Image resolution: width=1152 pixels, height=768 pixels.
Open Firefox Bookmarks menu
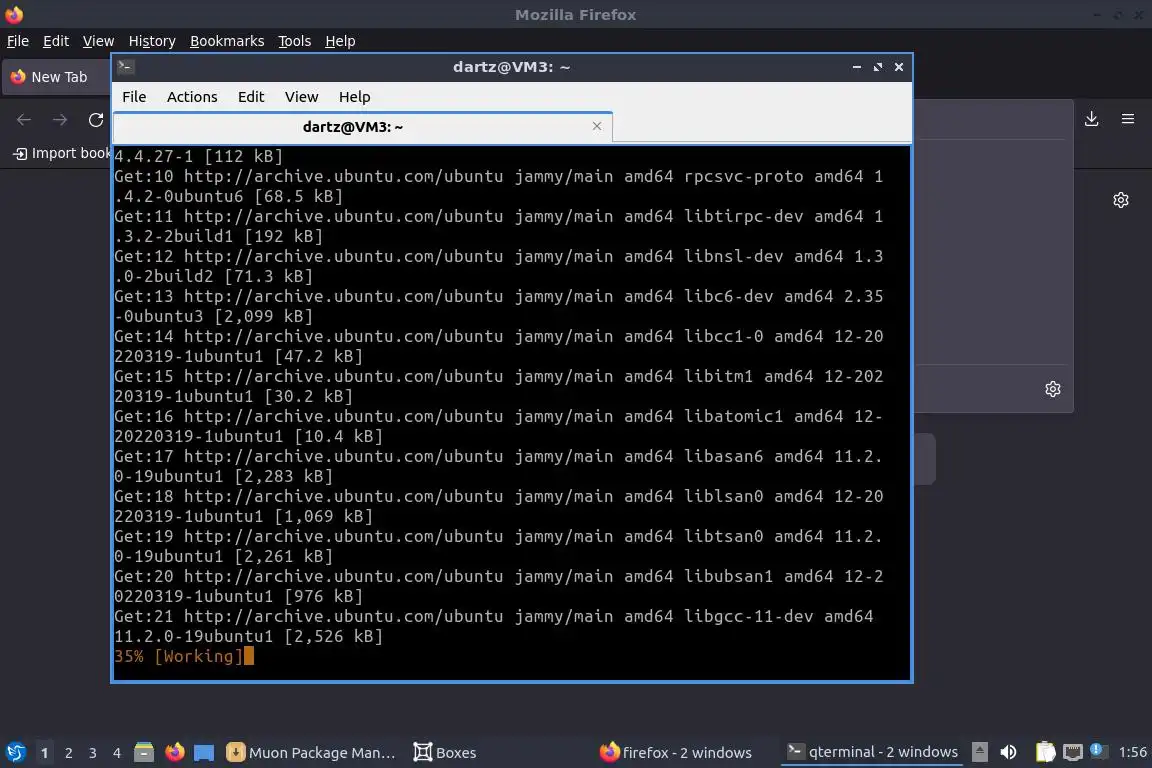click(x=227, y=41)
